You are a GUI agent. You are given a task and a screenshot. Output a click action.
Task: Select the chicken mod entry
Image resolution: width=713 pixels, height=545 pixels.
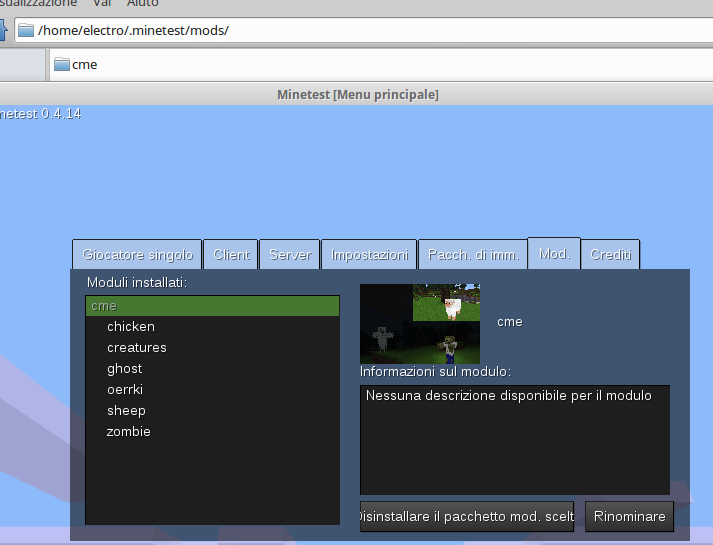point(131,327)
